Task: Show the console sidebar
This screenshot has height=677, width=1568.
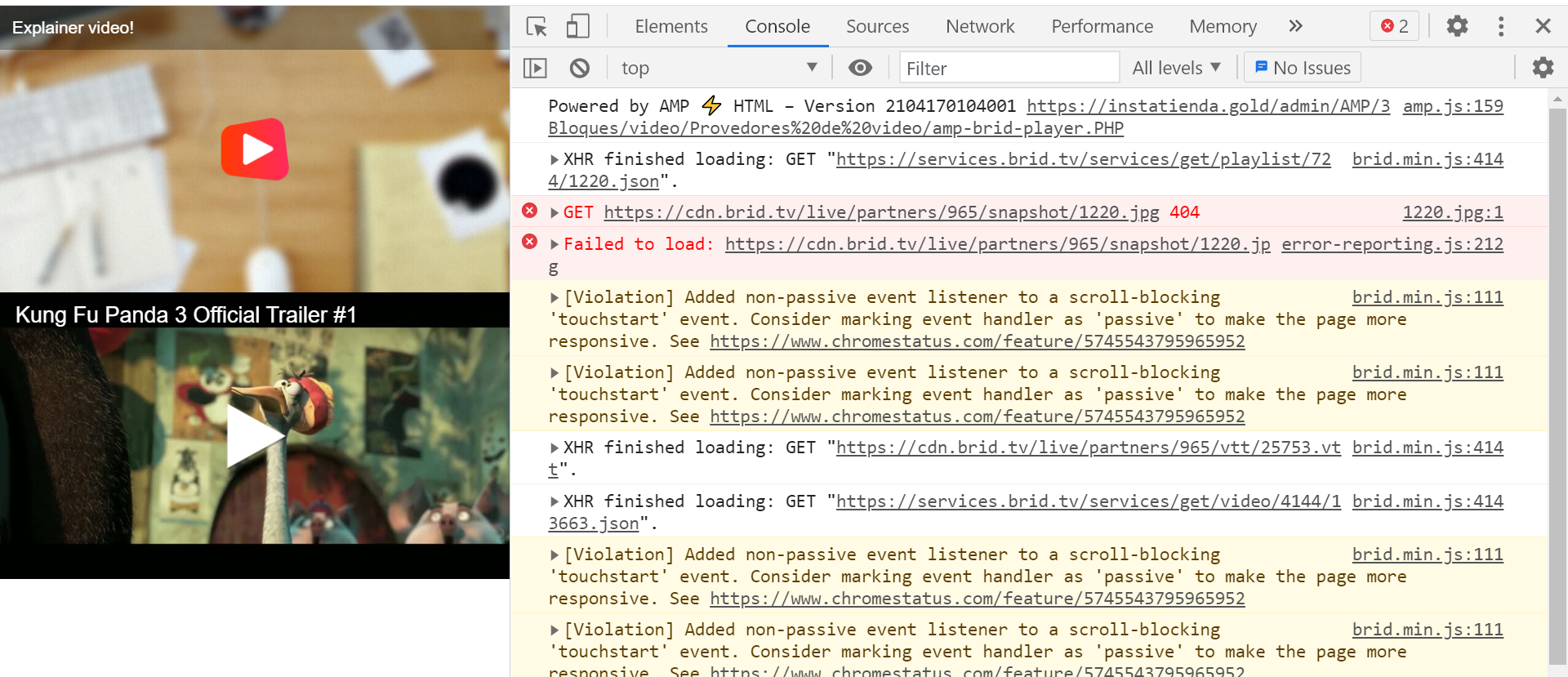Action: coord(535,68)
